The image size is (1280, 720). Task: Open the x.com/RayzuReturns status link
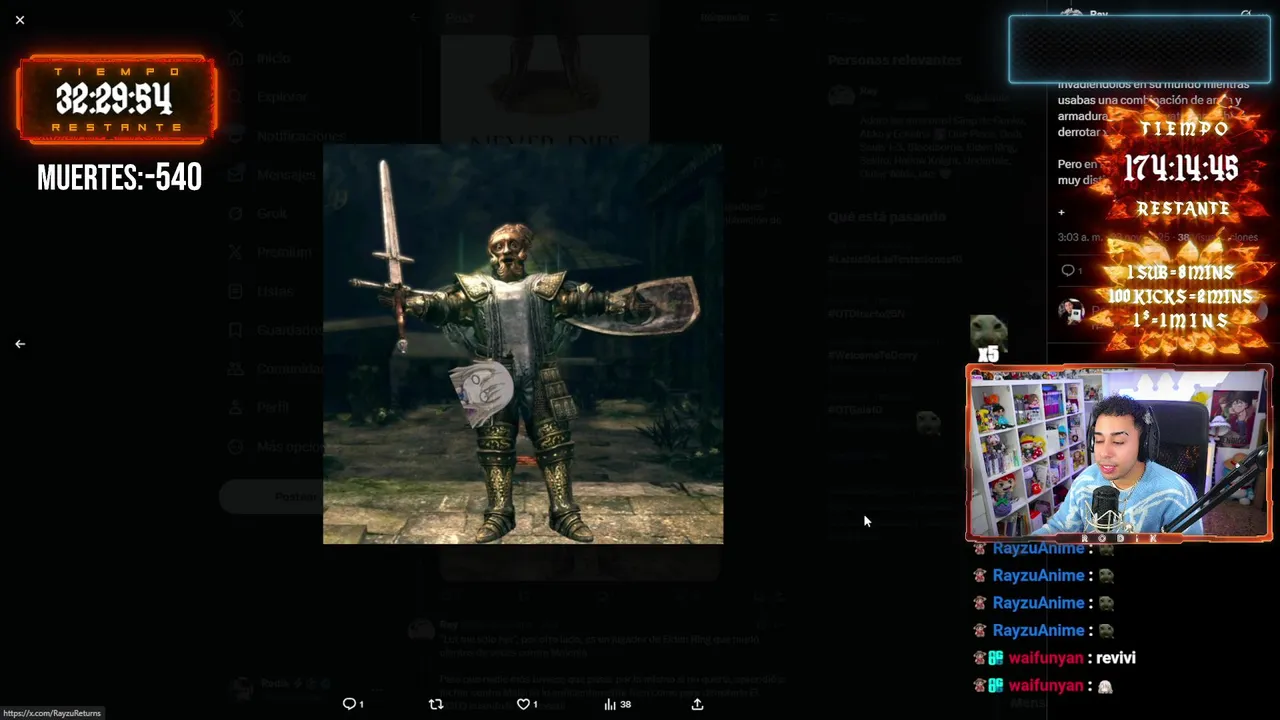click(52, 713)
